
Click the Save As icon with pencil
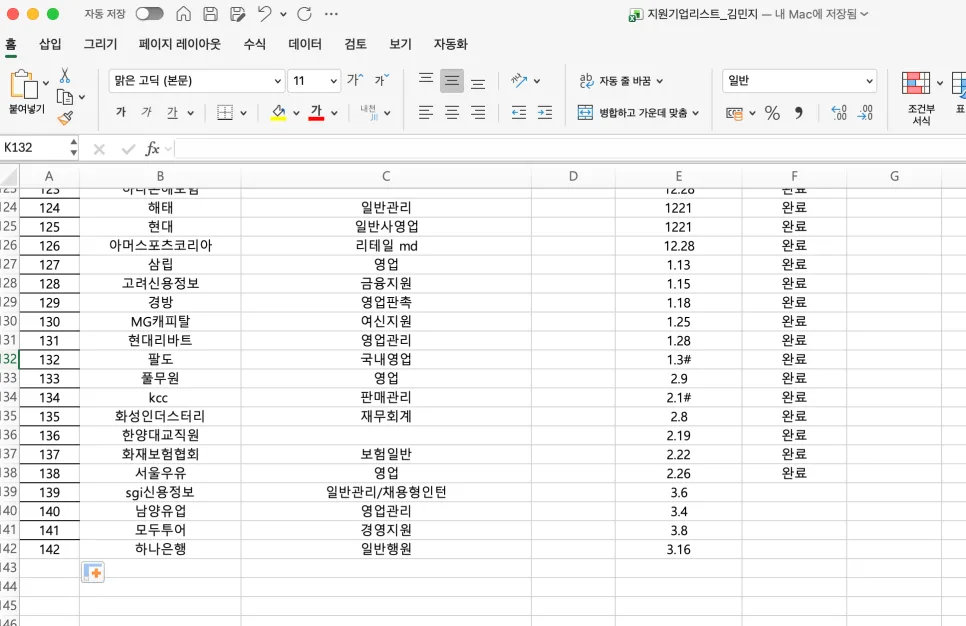pos(237,14)
